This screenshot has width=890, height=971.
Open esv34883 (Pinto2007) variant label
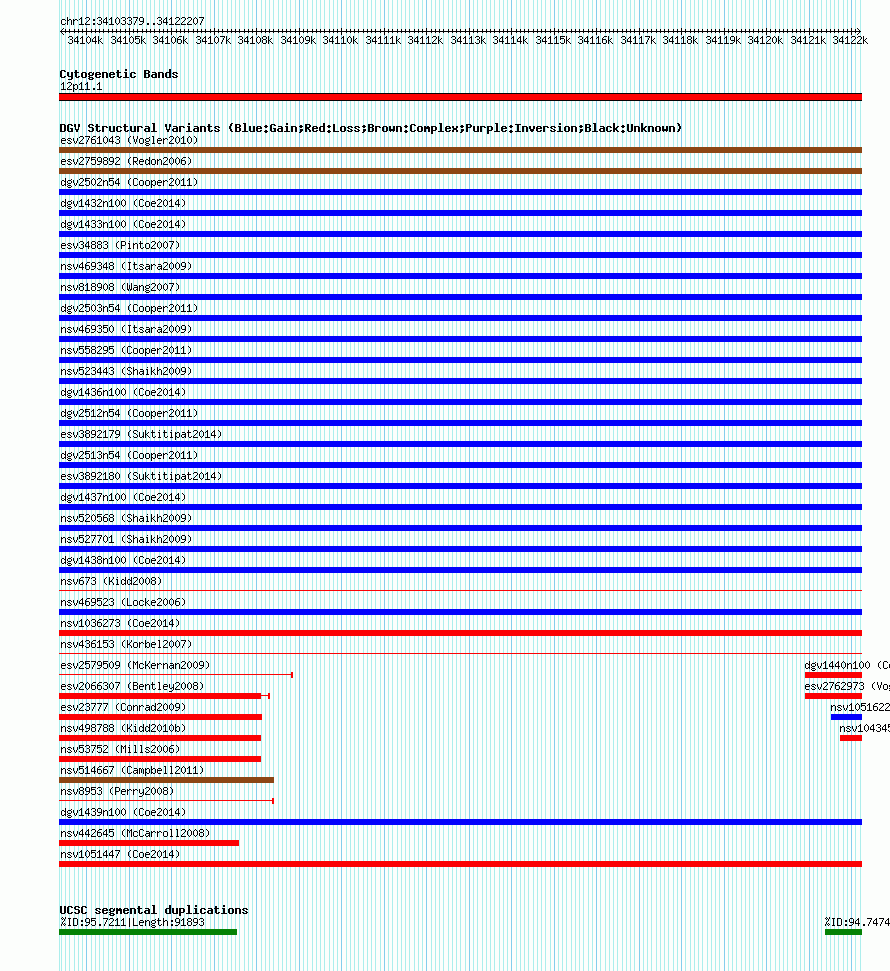point(120,246)
